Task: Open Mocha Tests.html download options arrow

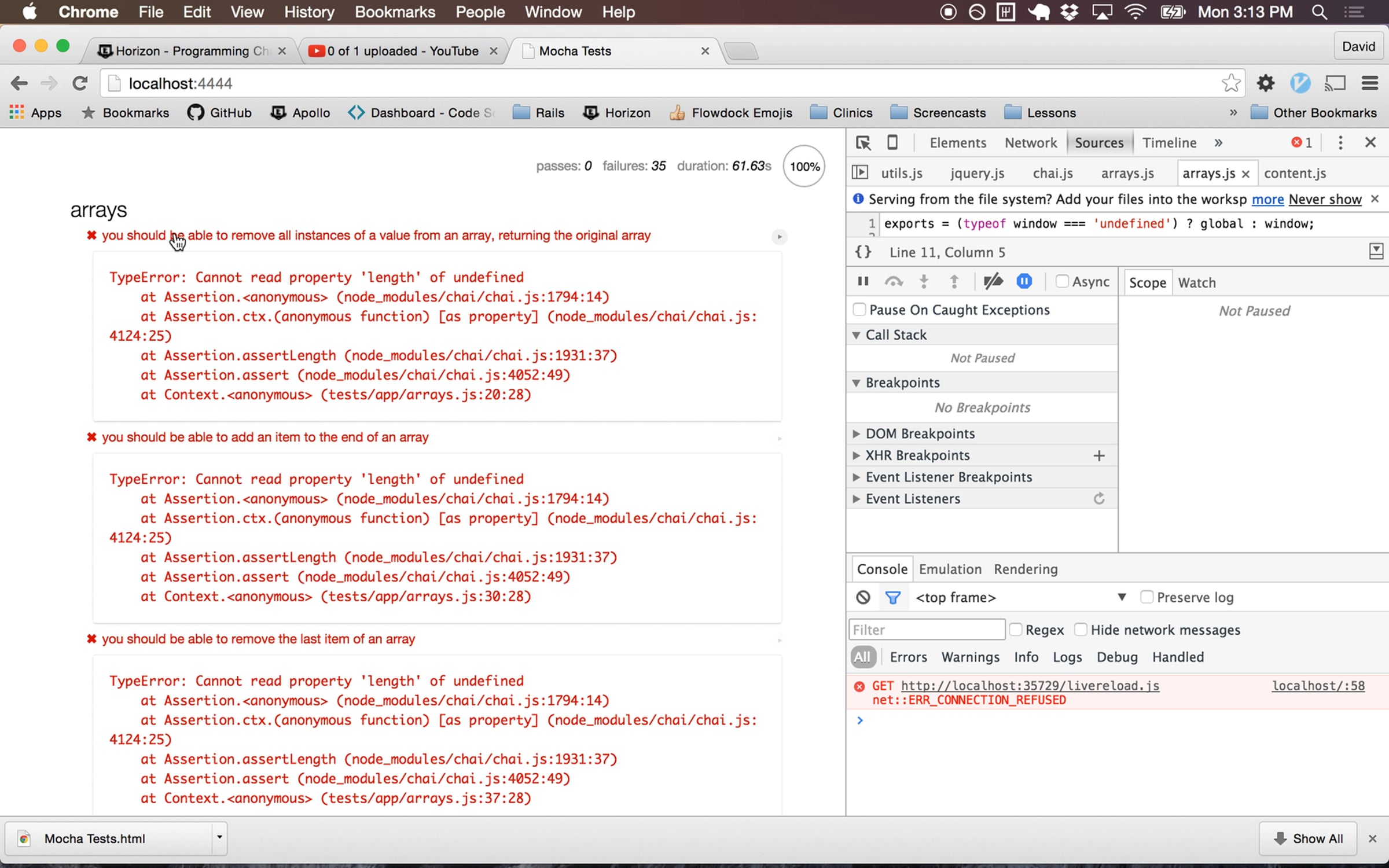Action: pos(219,837)
